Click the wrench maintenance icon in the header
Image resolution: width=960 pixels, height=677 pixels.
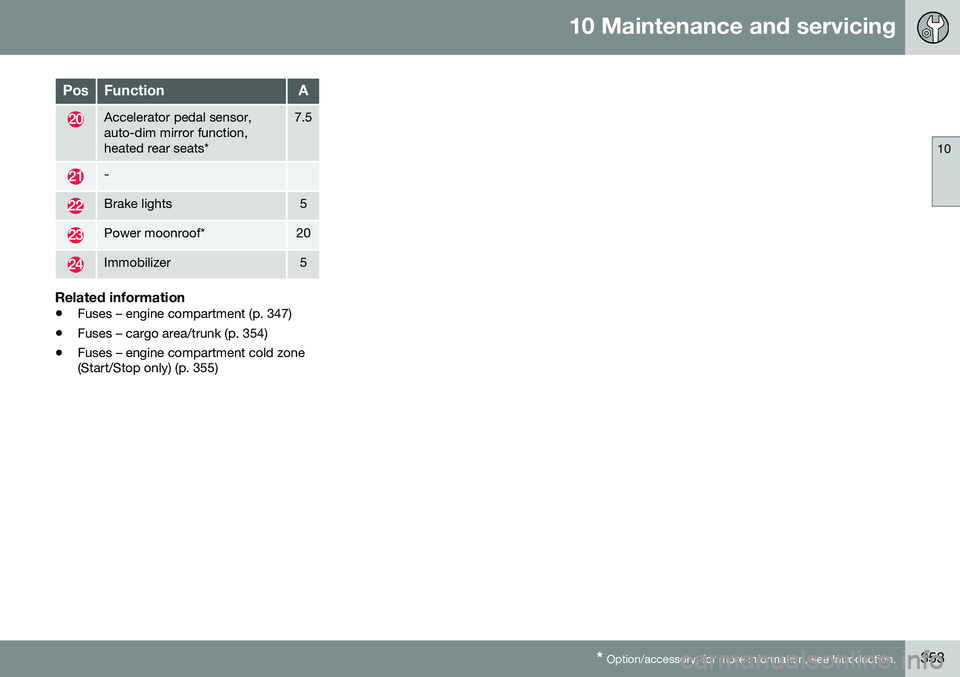pyautogui.click(x=932, y=28)
